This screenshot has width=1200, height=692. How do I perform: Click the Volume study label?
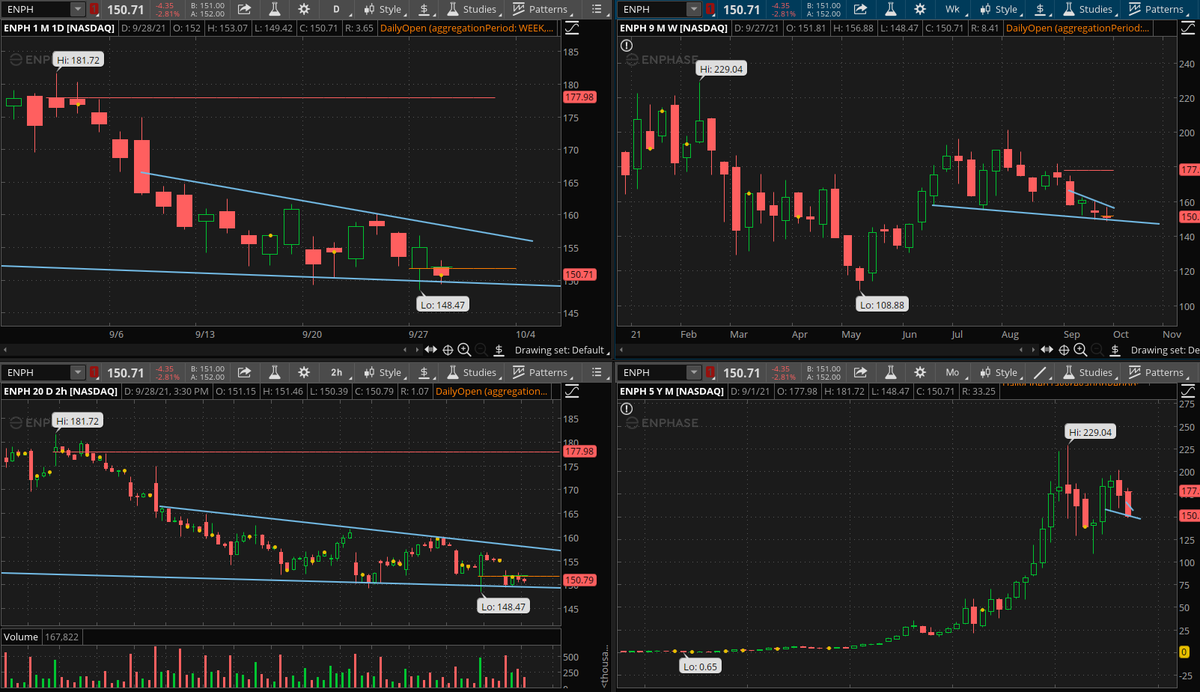click(x=22, y=637)
